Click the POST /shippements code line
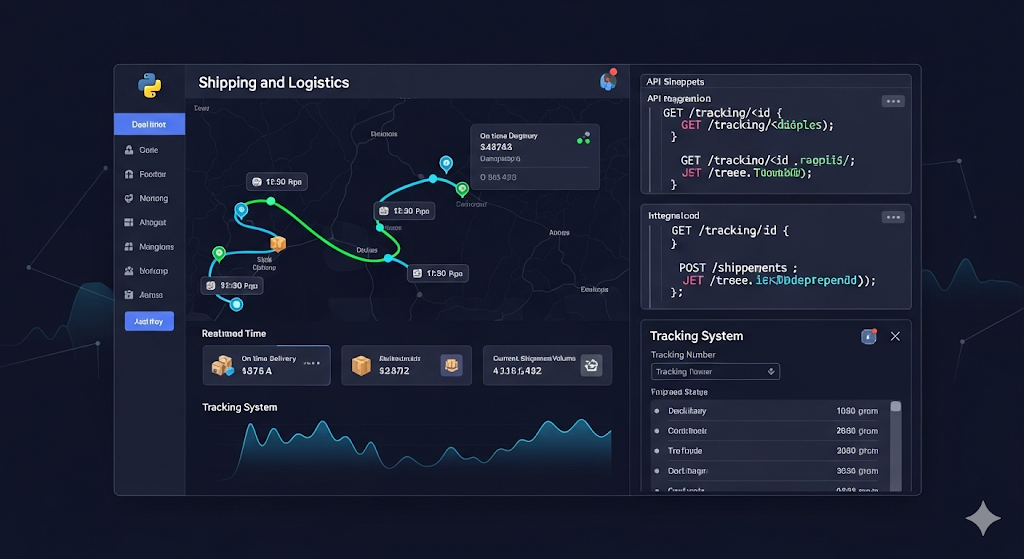Screen dimensions: 1024x559 (x=738, y=268)
